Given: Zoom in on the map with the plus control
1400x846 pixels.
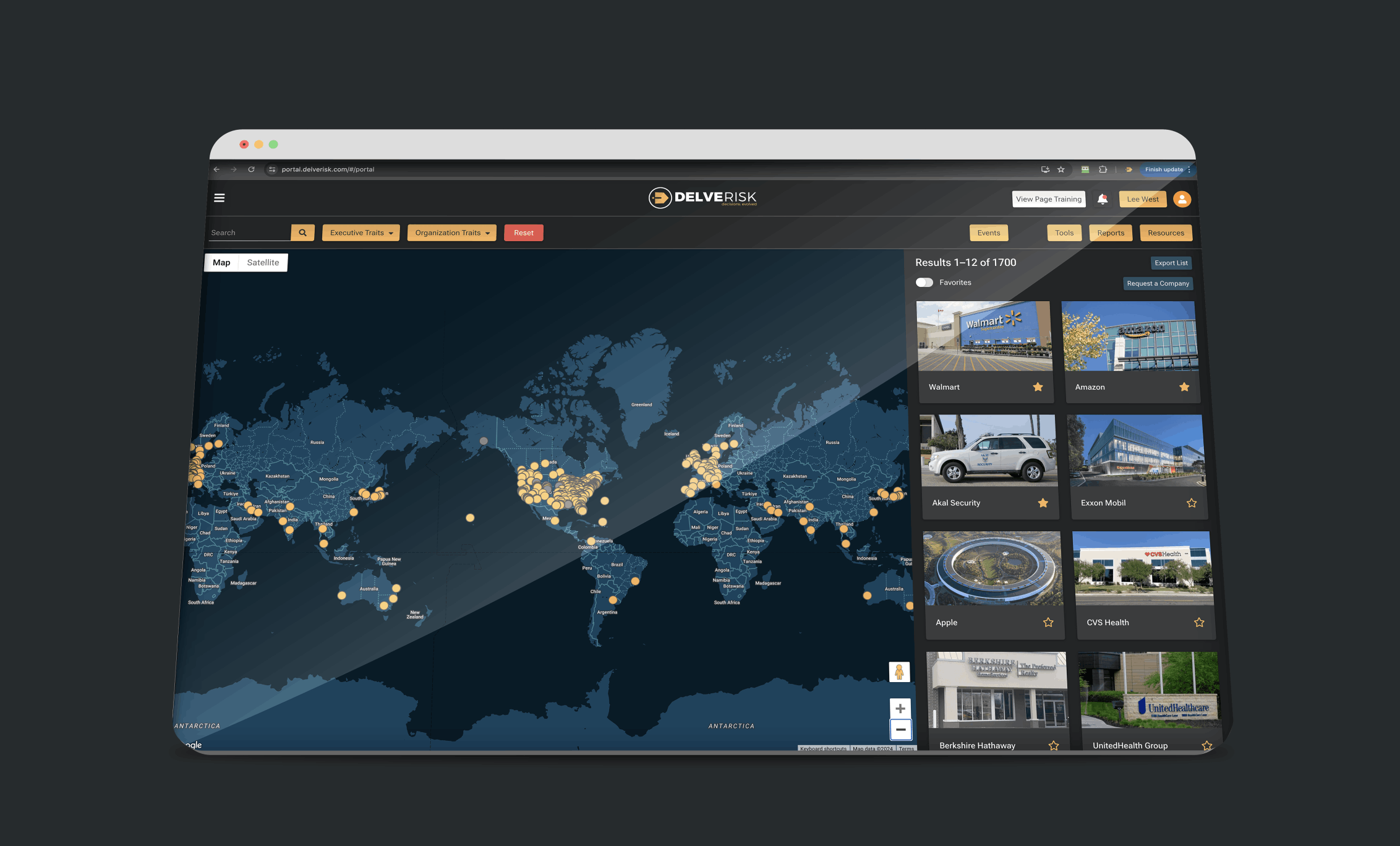Looking at the screenshot, I should pos(900,709).
